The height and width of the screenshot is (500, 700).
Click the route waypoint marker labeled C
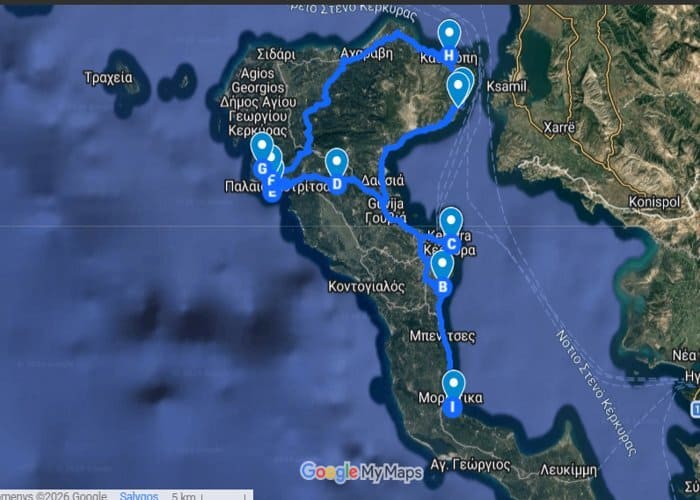(451, 244)
